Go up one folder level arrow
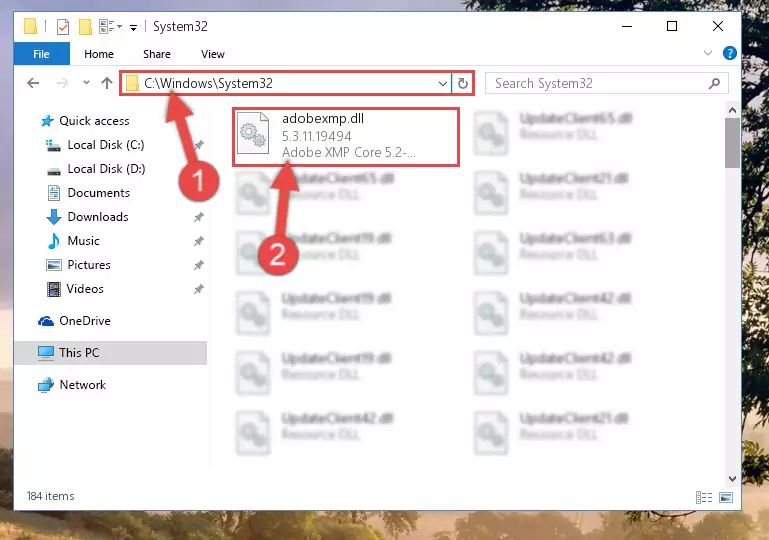Viewport: 769px width, 540px height. 106,83
